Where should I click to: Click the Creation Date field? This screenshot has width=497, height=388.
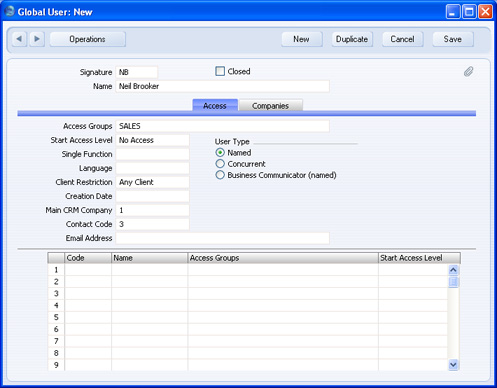pos(152,196)
